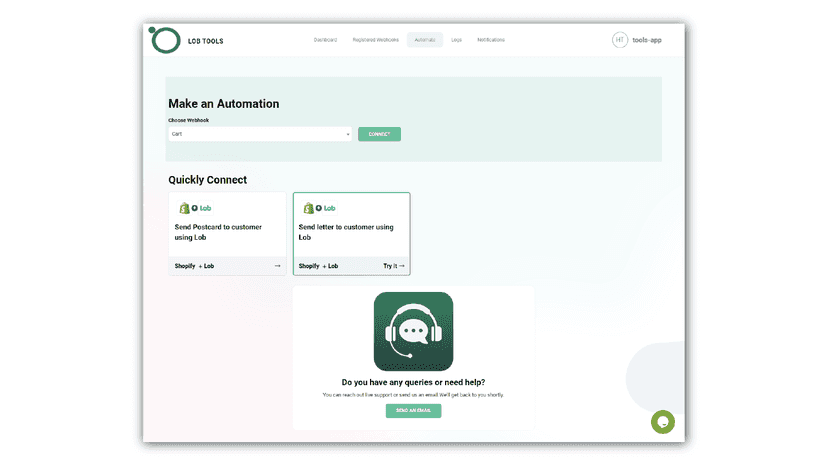
Task: Click the Lob Tools green circle logo
Action: [x=165, y=40]
